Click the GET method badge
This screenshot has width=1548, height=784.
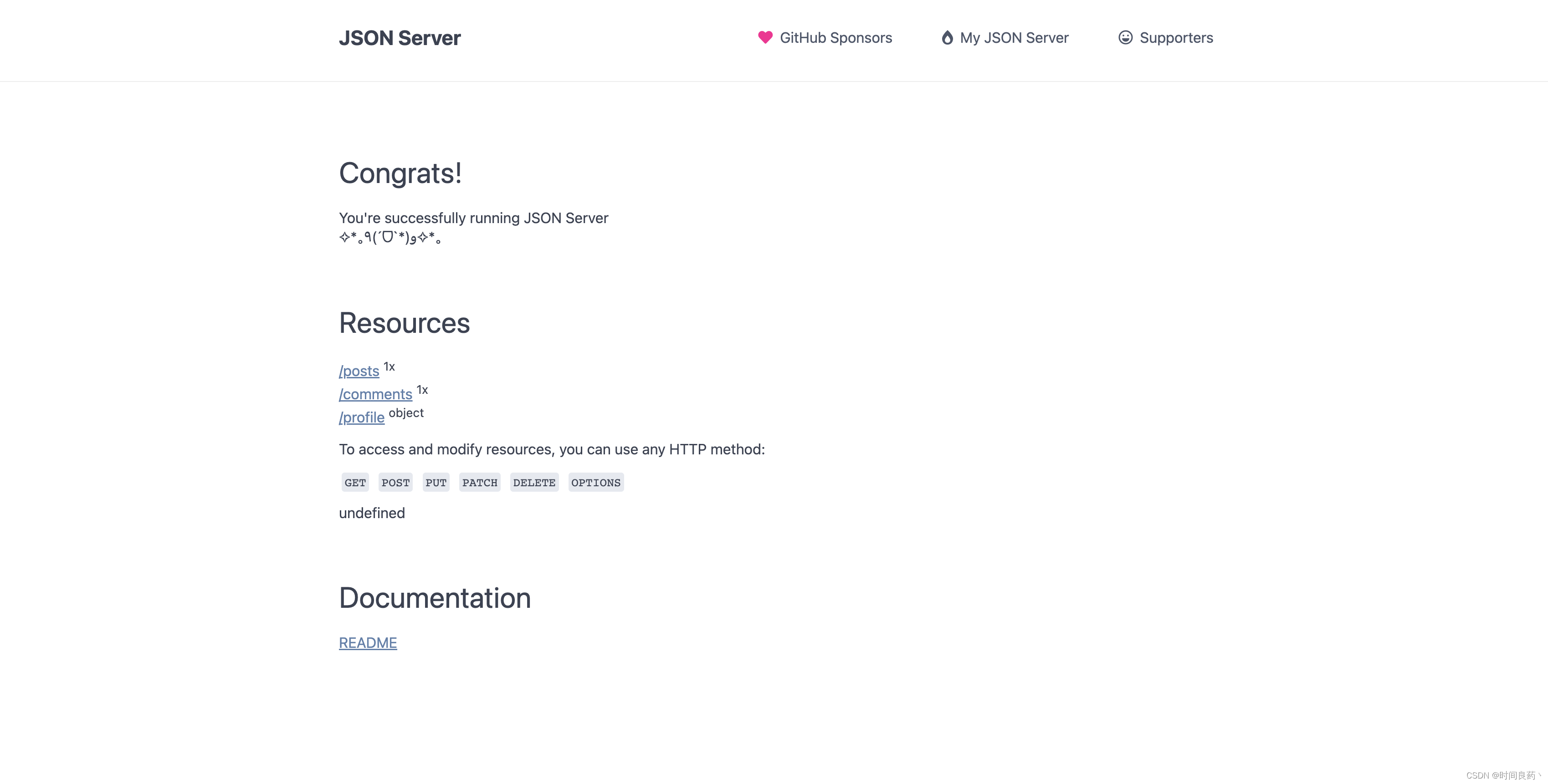point(354,483)
